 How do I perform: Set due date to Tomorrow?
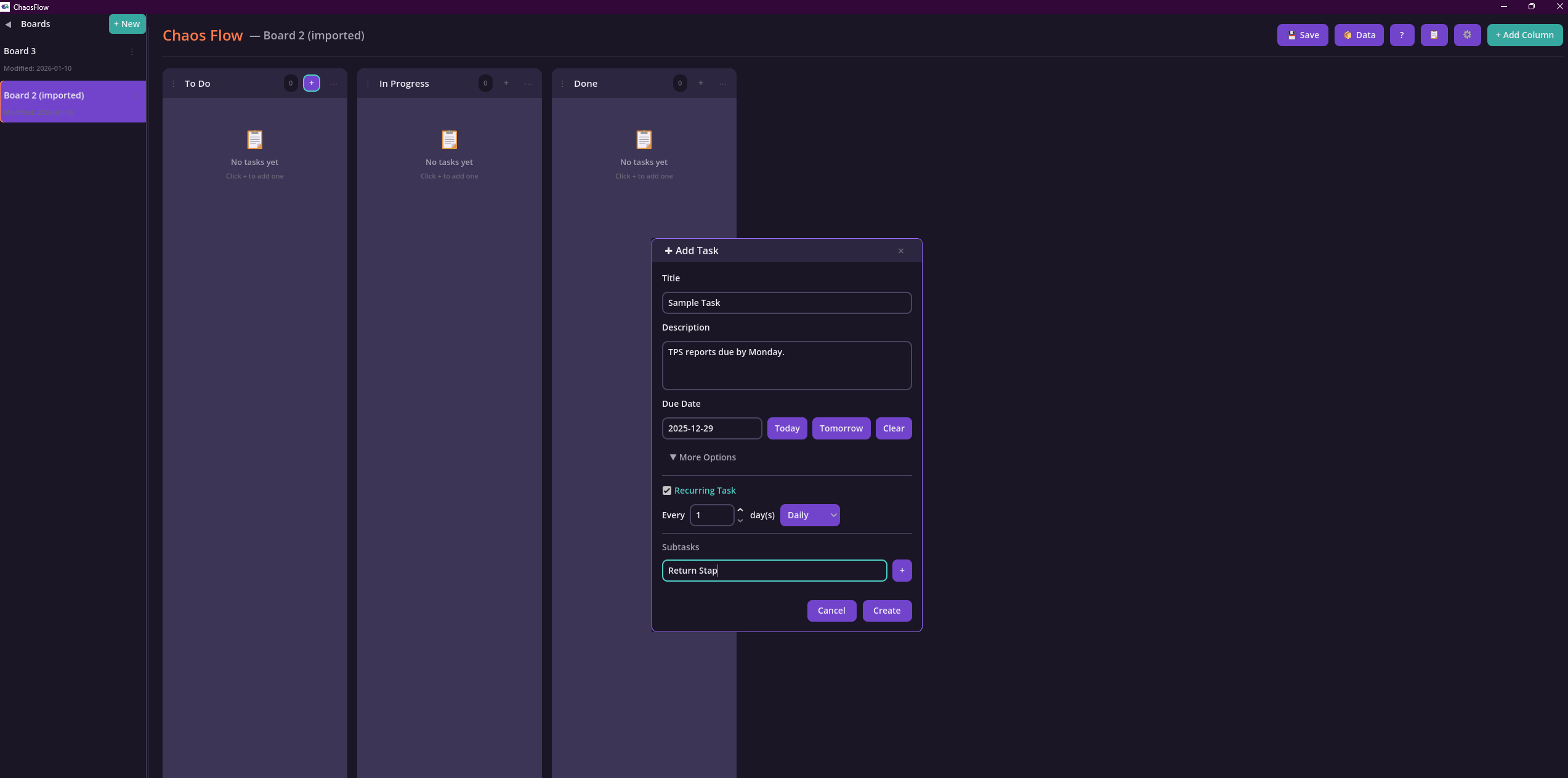click(x=841, y=428)
